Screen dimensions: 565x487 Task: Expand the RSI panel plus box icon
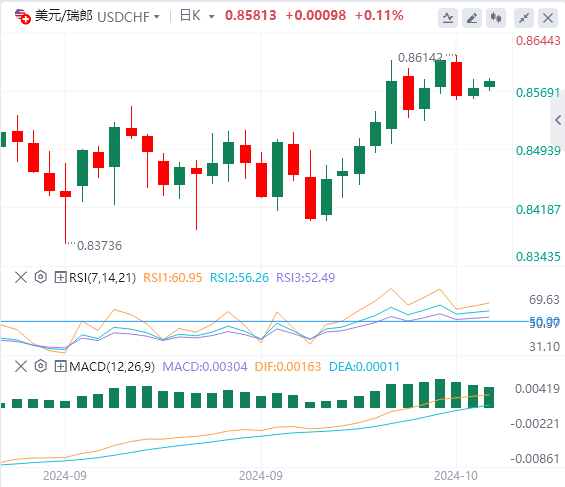coord(60,277)
